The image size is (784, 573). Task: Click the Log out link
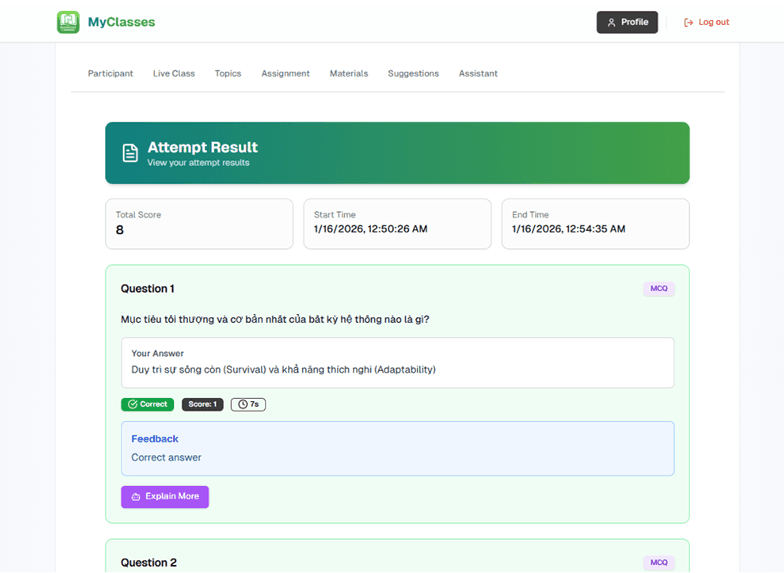pyautogui.click(x=706, y=22)
